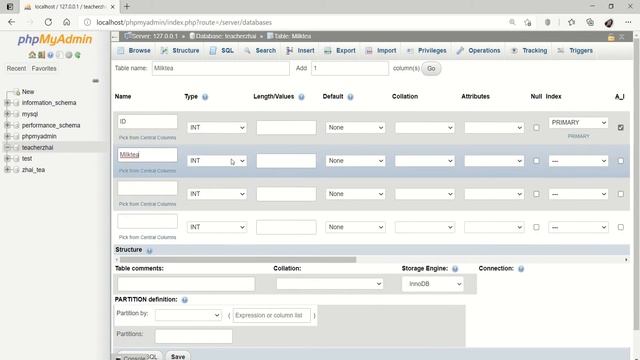Viewport: 640px width, 360px height.
Task: Click help icon beside Type header
Action: 205,97
